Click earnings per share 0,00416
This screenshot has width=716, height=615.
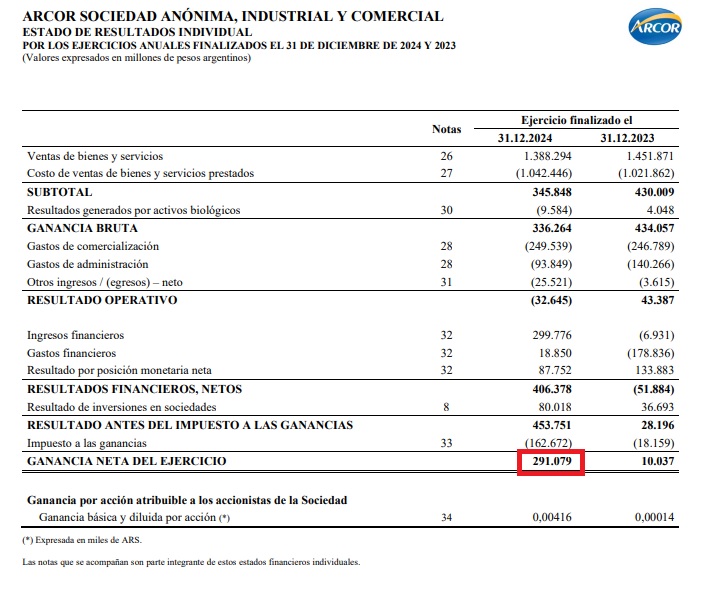pos(552,518)
